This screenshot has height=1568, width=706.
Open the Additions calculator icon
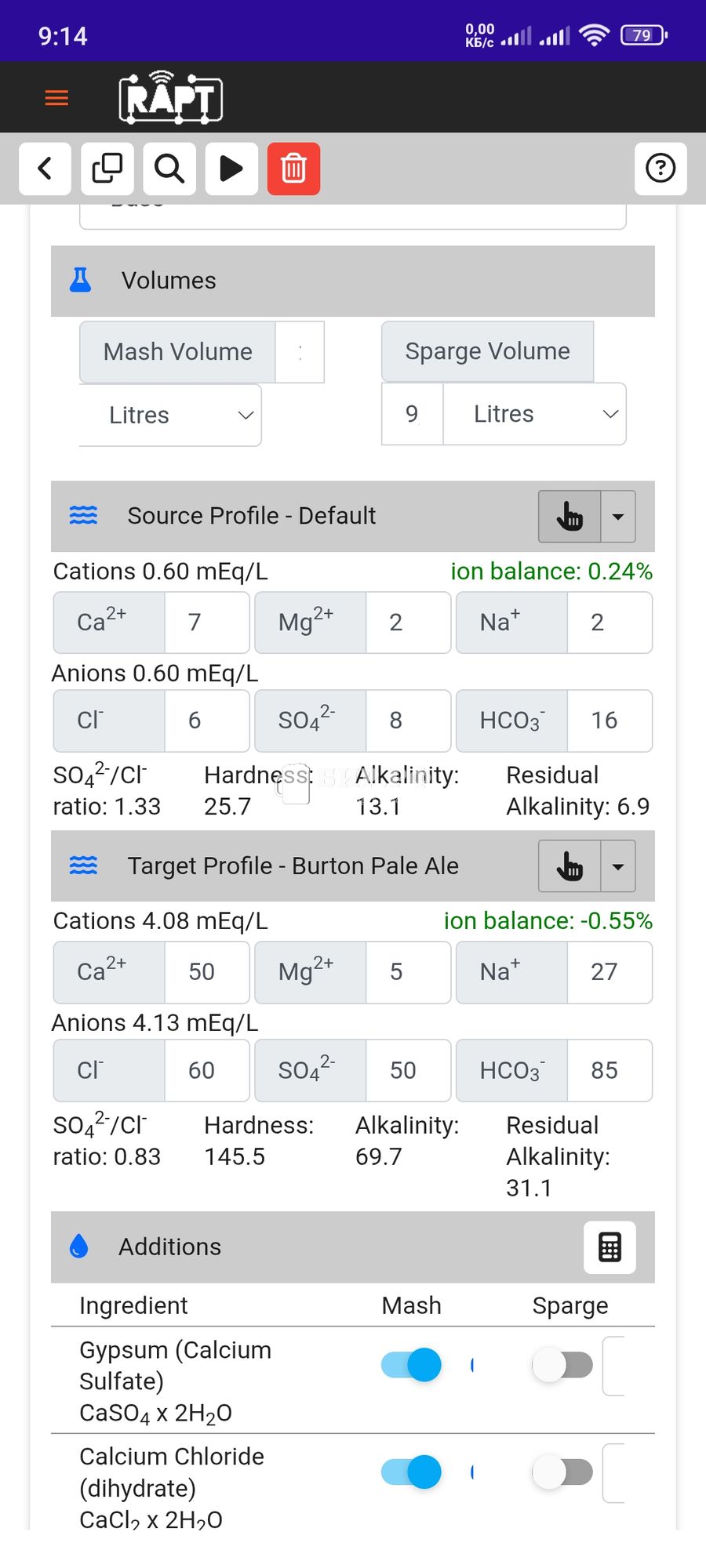pos(610,1247)
